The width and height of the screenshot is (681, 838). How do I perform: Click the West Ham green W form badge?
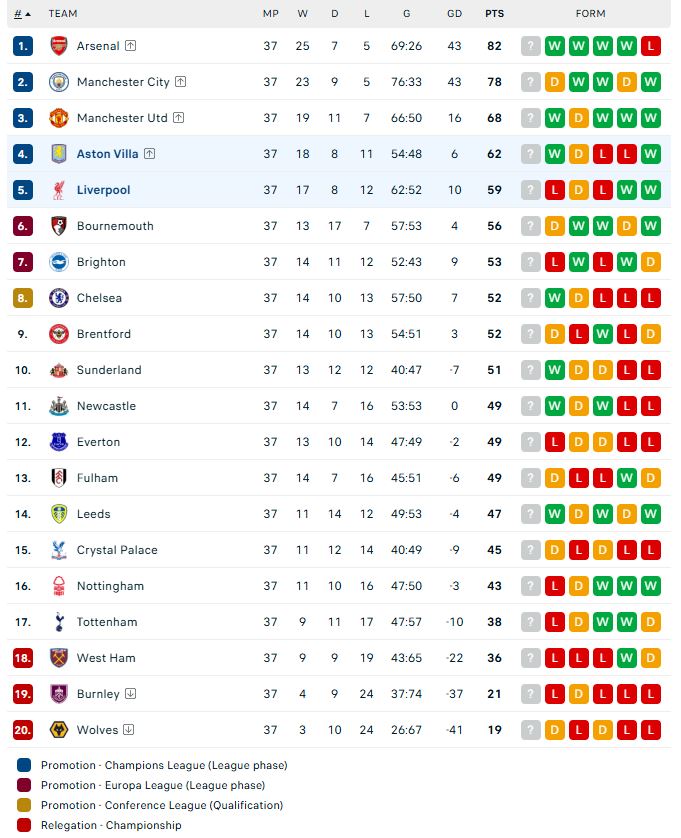pos(626,658)
